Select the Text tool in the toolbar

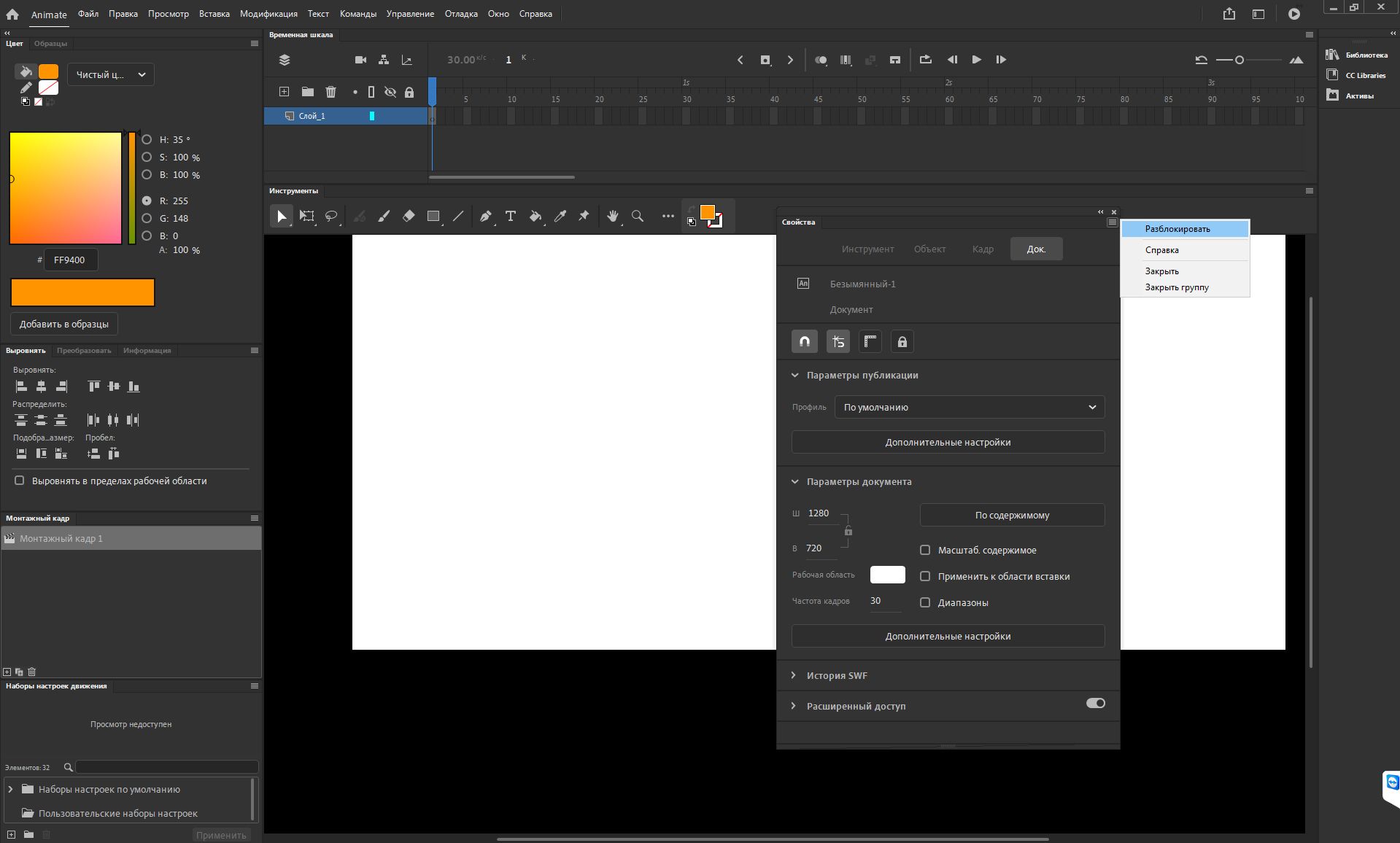(511, 216)
